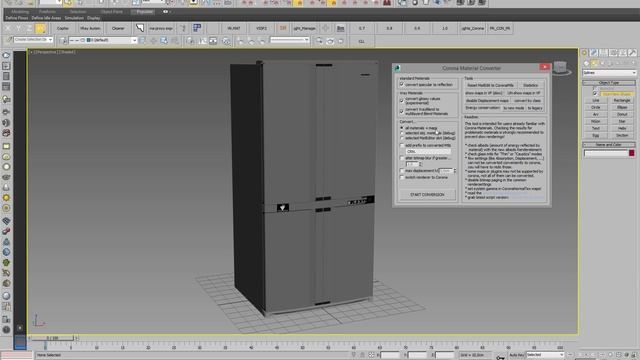Toggle convert specular to reflection checkbox
Screen dimensions: 640x360
tap(402, 84)
